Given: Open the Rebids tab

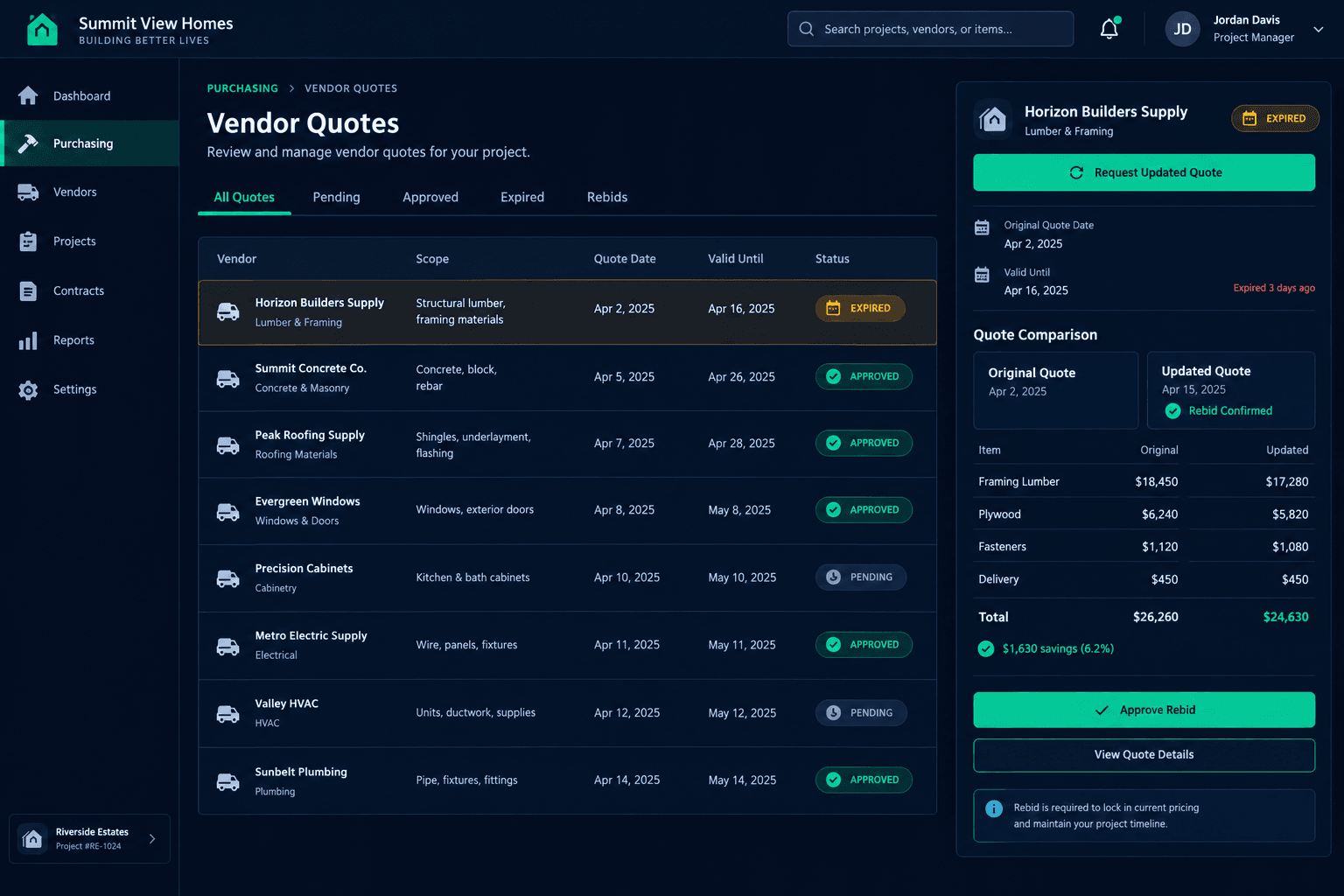Looking at the screenshot, I should tap(607, 198).
